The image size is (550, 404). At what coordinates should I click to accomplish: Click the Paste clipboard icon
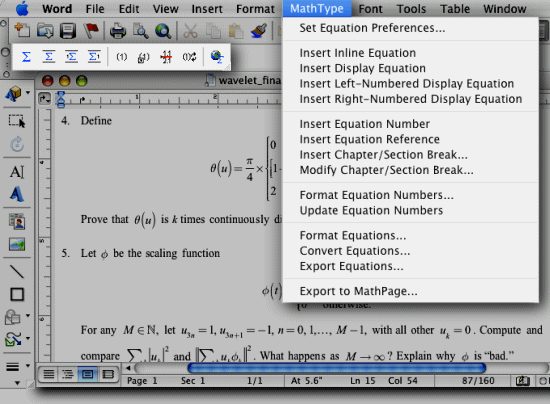[236, 31]
